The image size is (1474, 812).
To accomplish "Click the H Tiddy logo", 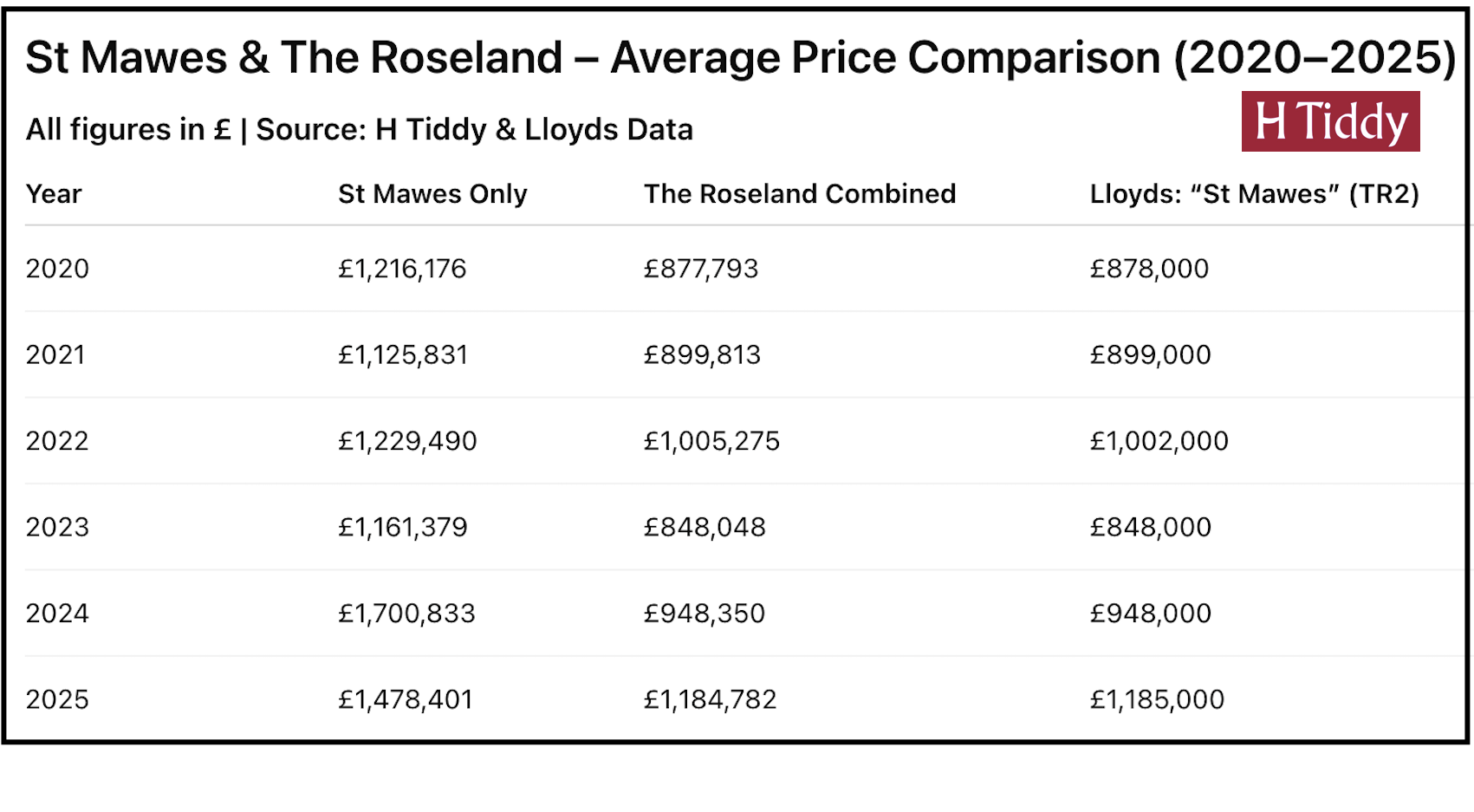I will 1330,121.
